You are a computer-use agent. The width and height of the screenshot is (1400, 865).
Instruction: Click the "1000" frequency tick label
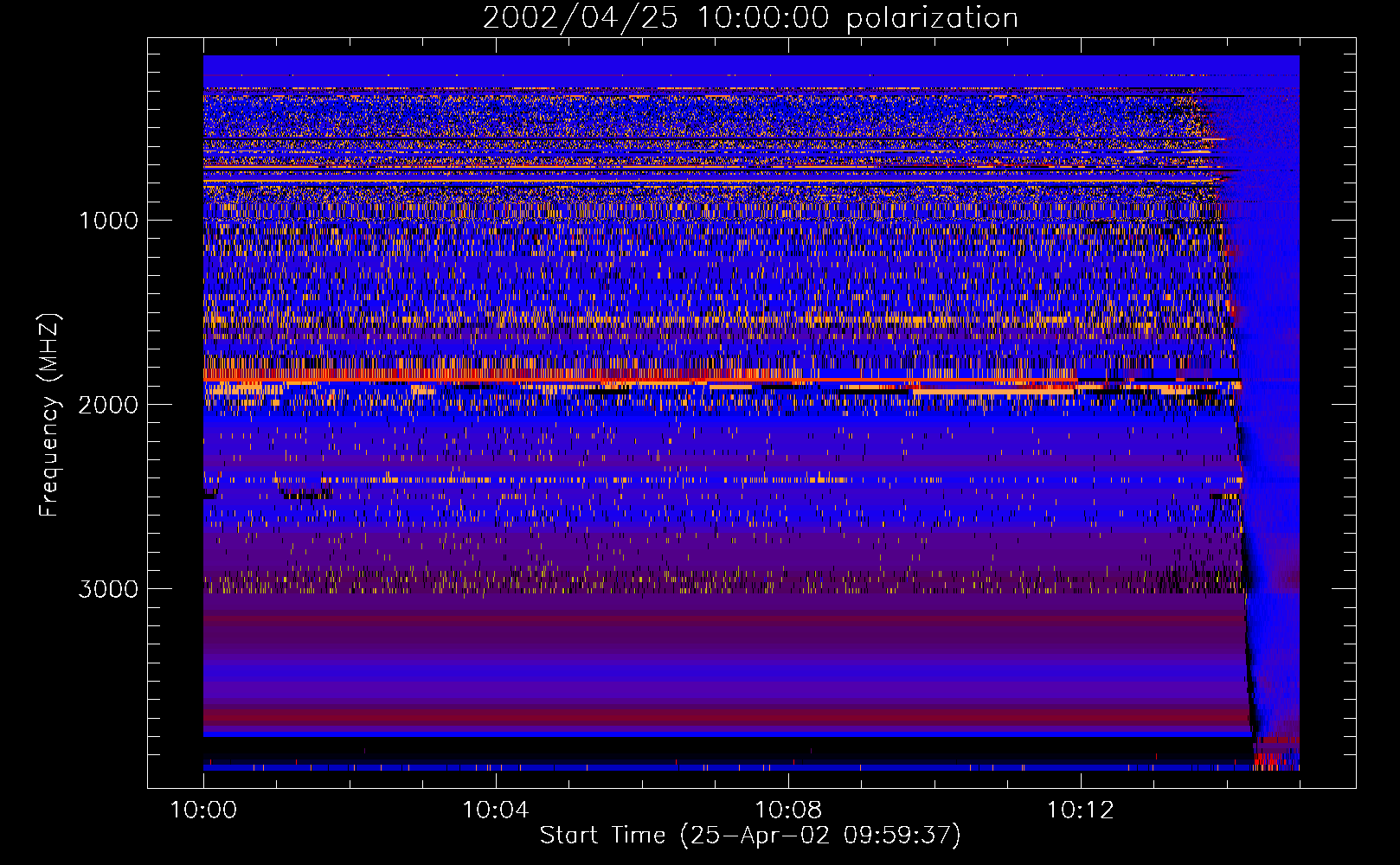tap(109, 221)
